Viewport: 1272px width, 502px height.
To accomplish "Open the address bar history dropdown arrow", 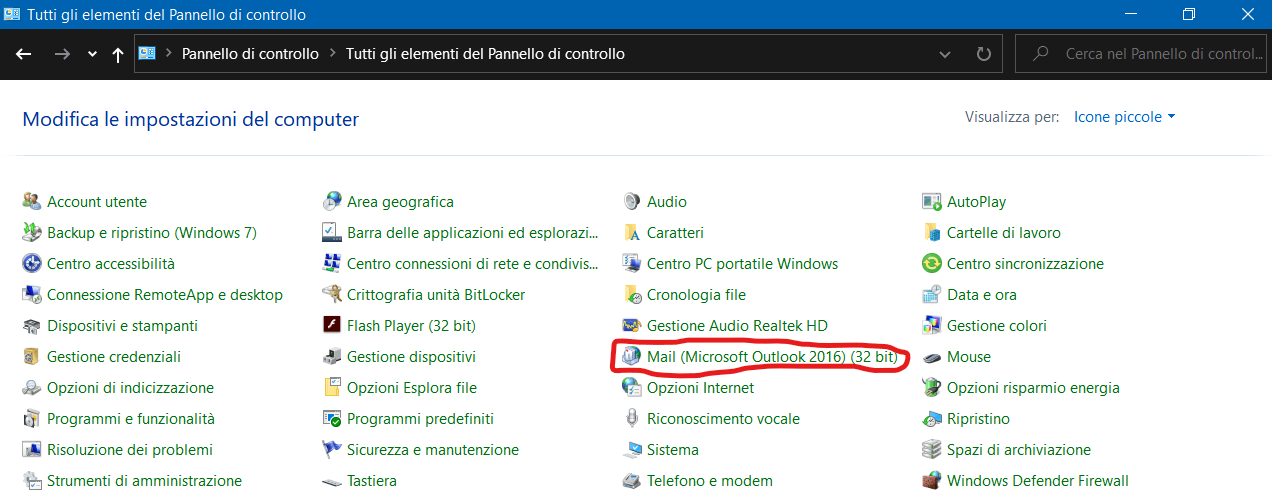I will coord(946,54).
